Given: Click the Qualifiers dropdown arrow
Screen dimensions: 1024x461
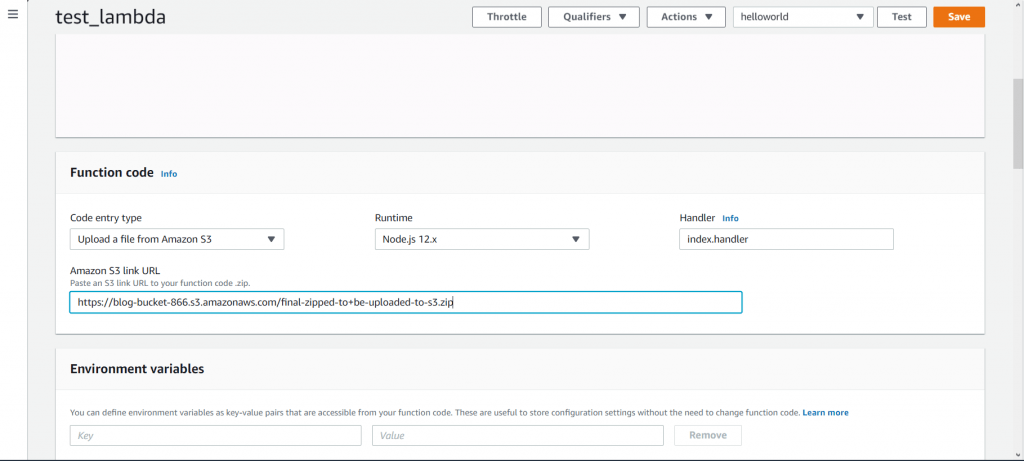Looking at the screenshot, I should (622, 17).
